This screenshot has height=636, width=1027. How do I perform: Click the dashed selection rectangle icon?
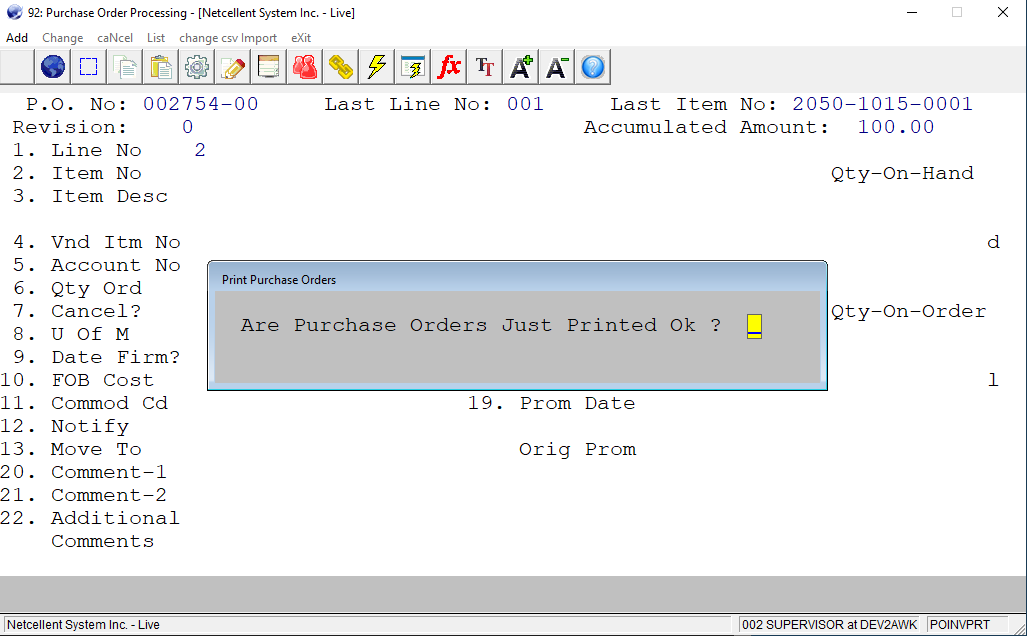pyautogui.click(x=88, y=67)
